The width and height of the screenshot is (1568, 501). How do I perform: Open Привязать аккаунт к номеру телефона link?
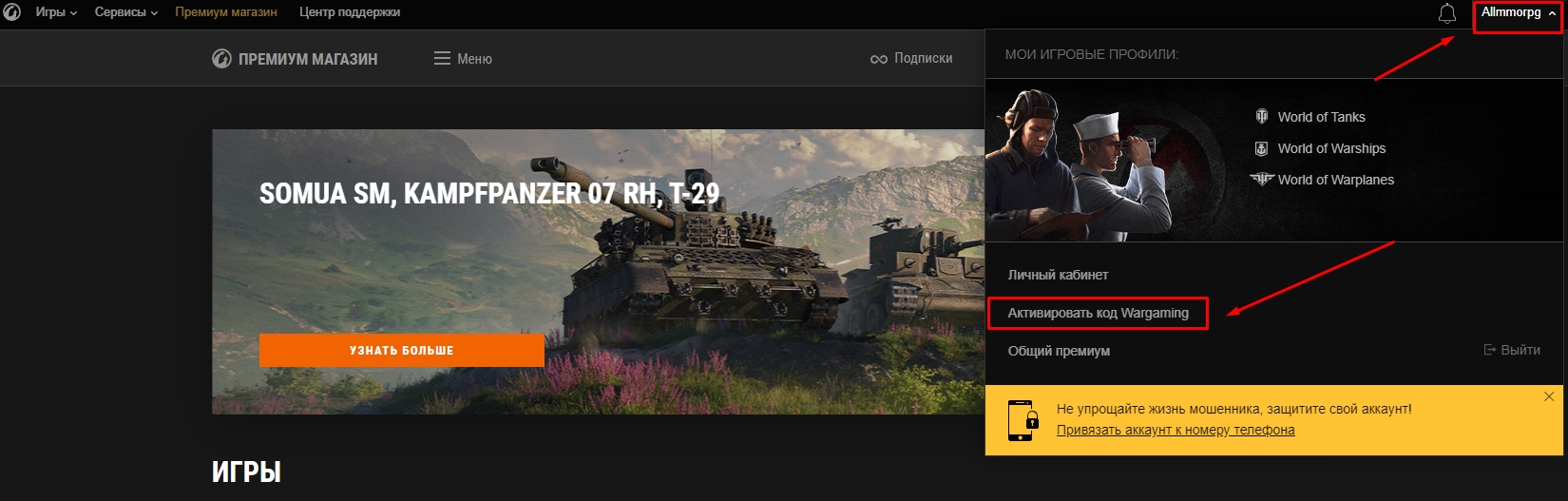click(x=1176, y=430)
